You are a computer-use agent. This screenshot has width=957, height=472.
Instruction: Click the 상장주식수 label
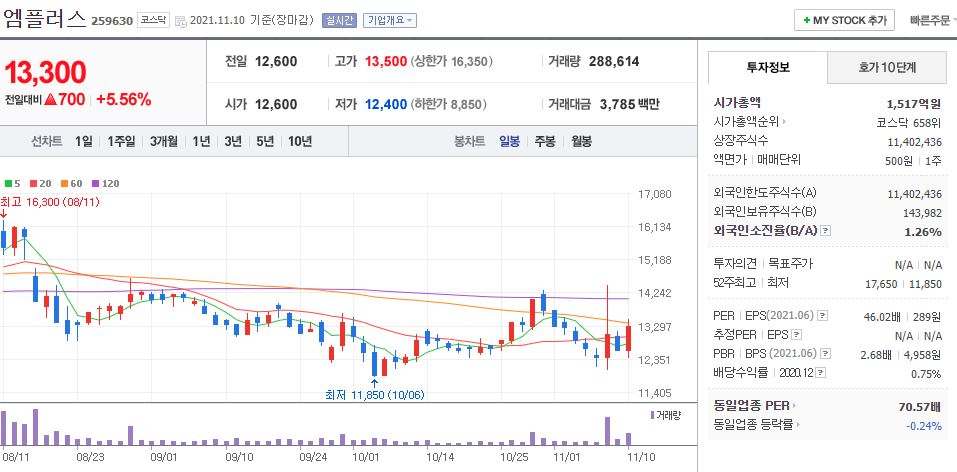(740, 140)
